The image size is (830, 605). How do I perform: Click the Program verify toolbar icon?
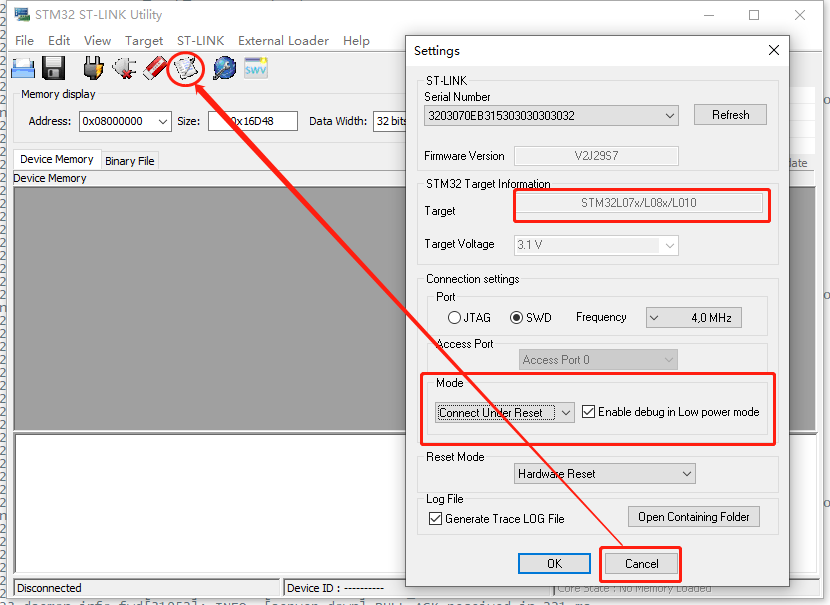tap(186, 69)
